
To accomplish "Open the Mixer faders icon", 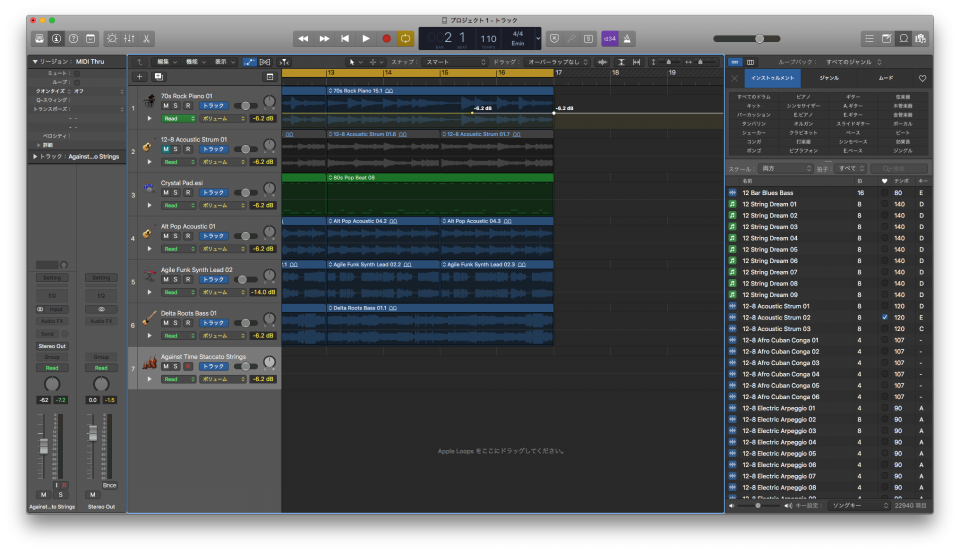I will 129,39.
